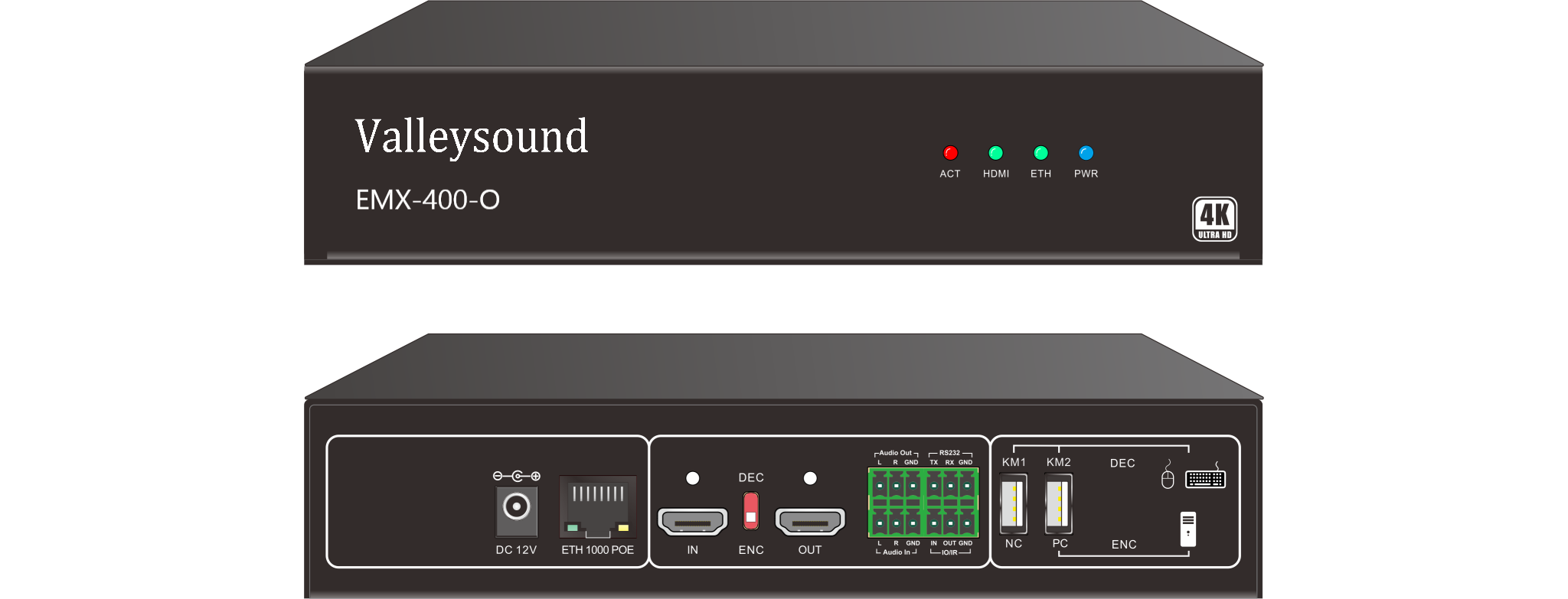Click the ETH 1000 POE network port
1568x599 pixels.
coord(597,507)
